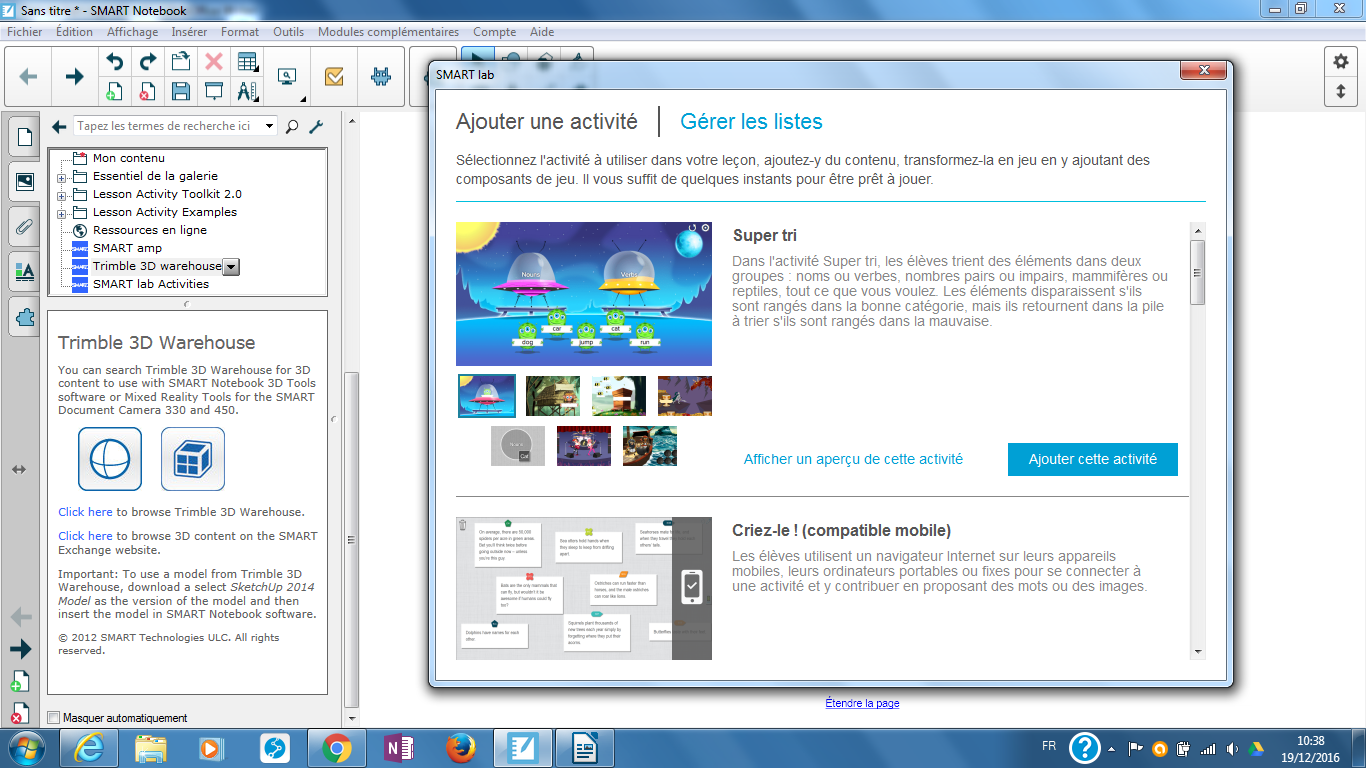This screenshot has height=768, width=1366.
Task: Expand Essentiel de la galerie folder
Action: (62, 177)
